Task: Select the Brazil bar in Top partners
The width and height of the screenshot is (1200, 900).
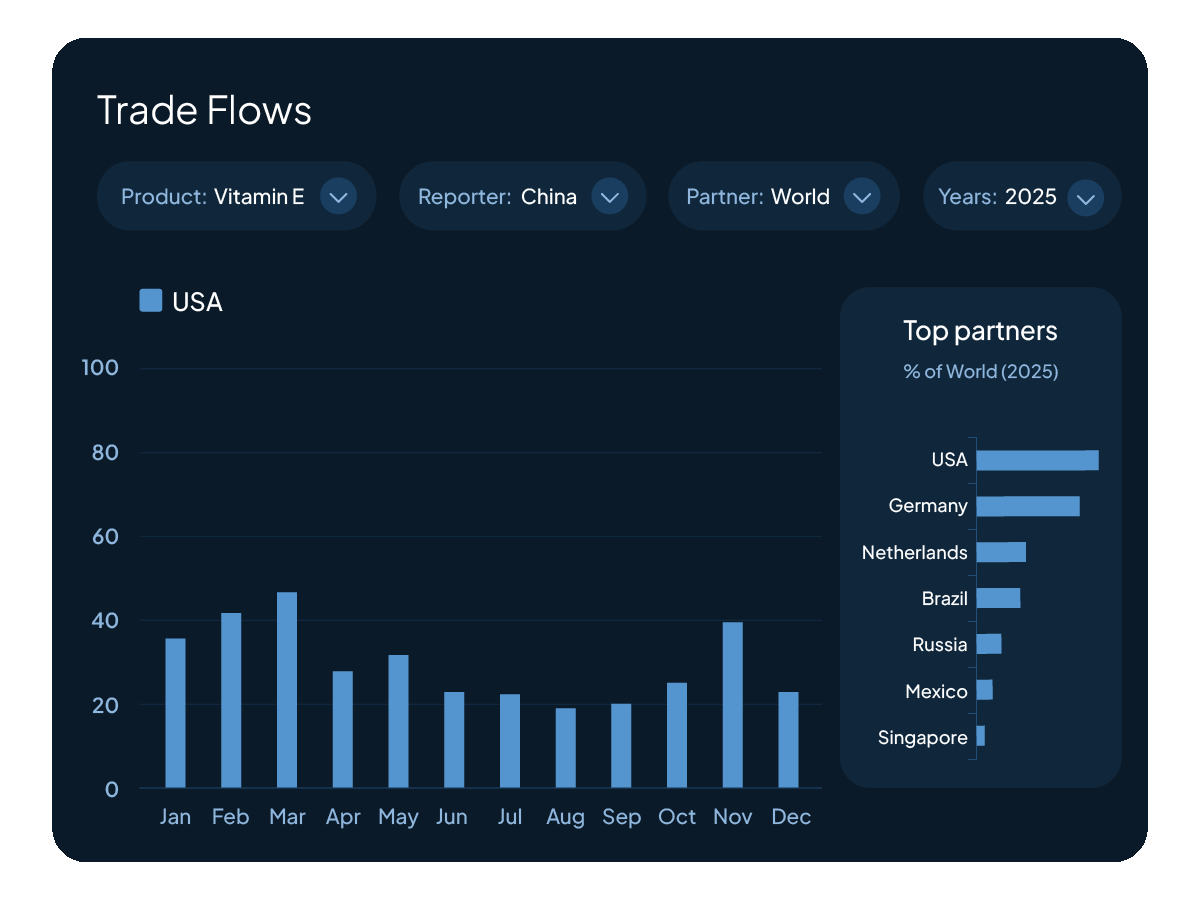Action: click(x=998, y=598)
